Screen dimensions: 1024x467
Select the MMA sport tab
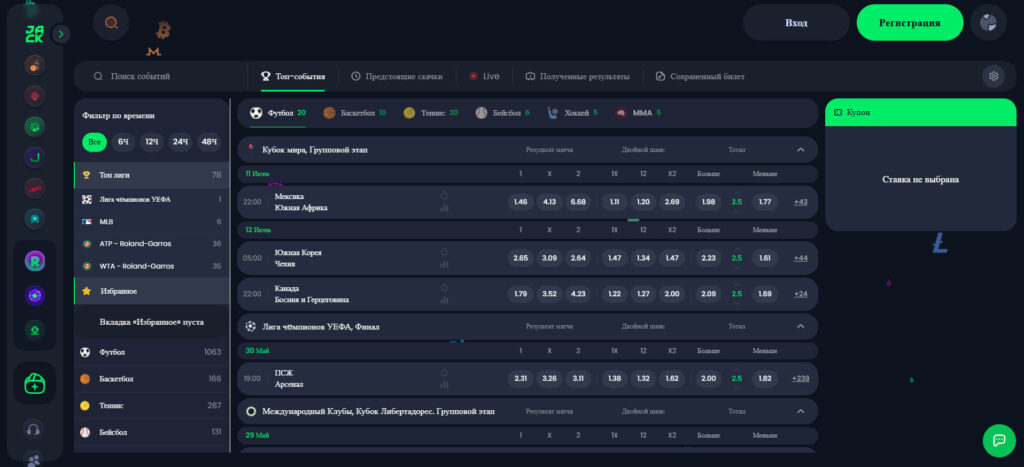click(638, 113)
